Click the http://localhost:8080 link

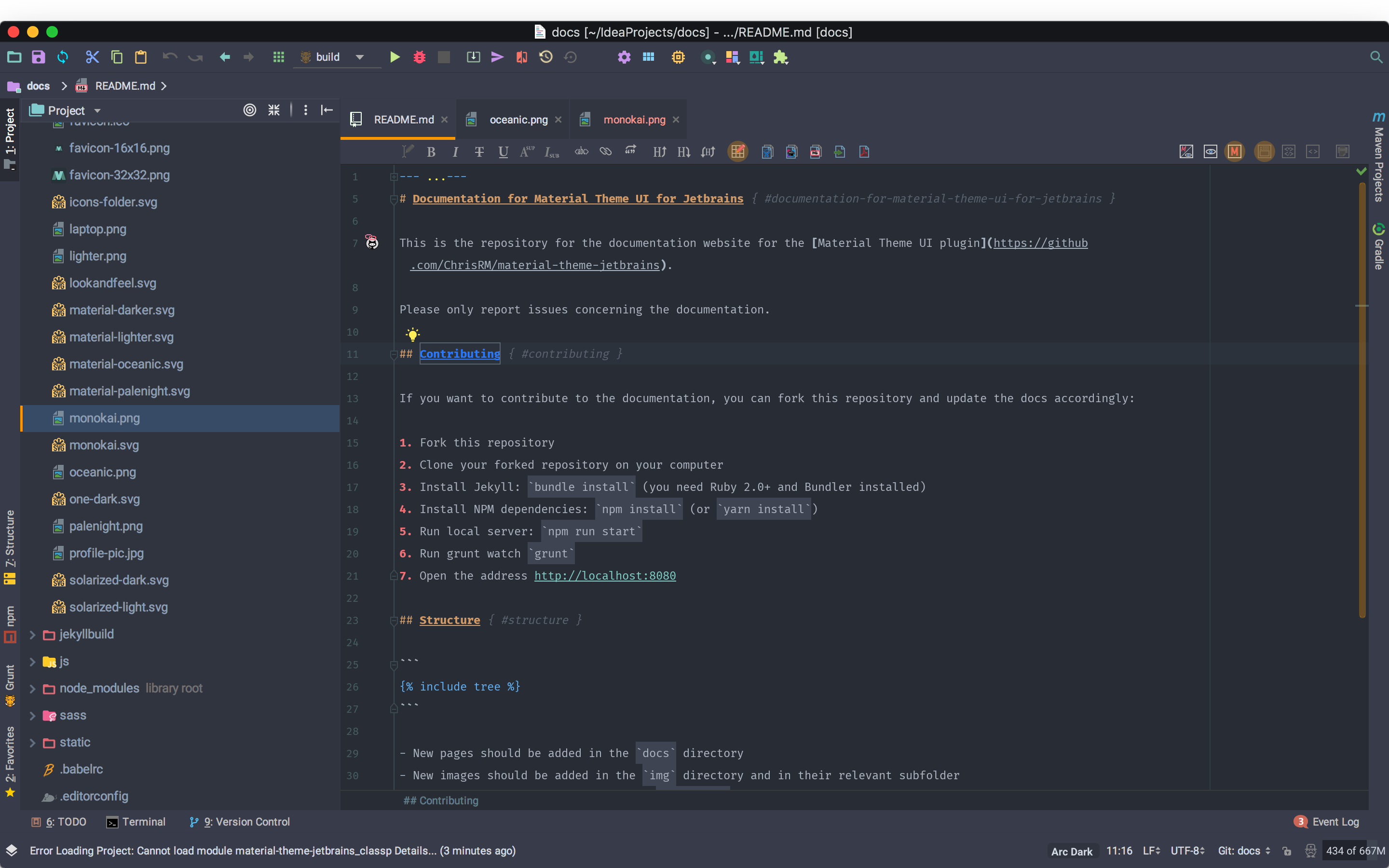604,576
